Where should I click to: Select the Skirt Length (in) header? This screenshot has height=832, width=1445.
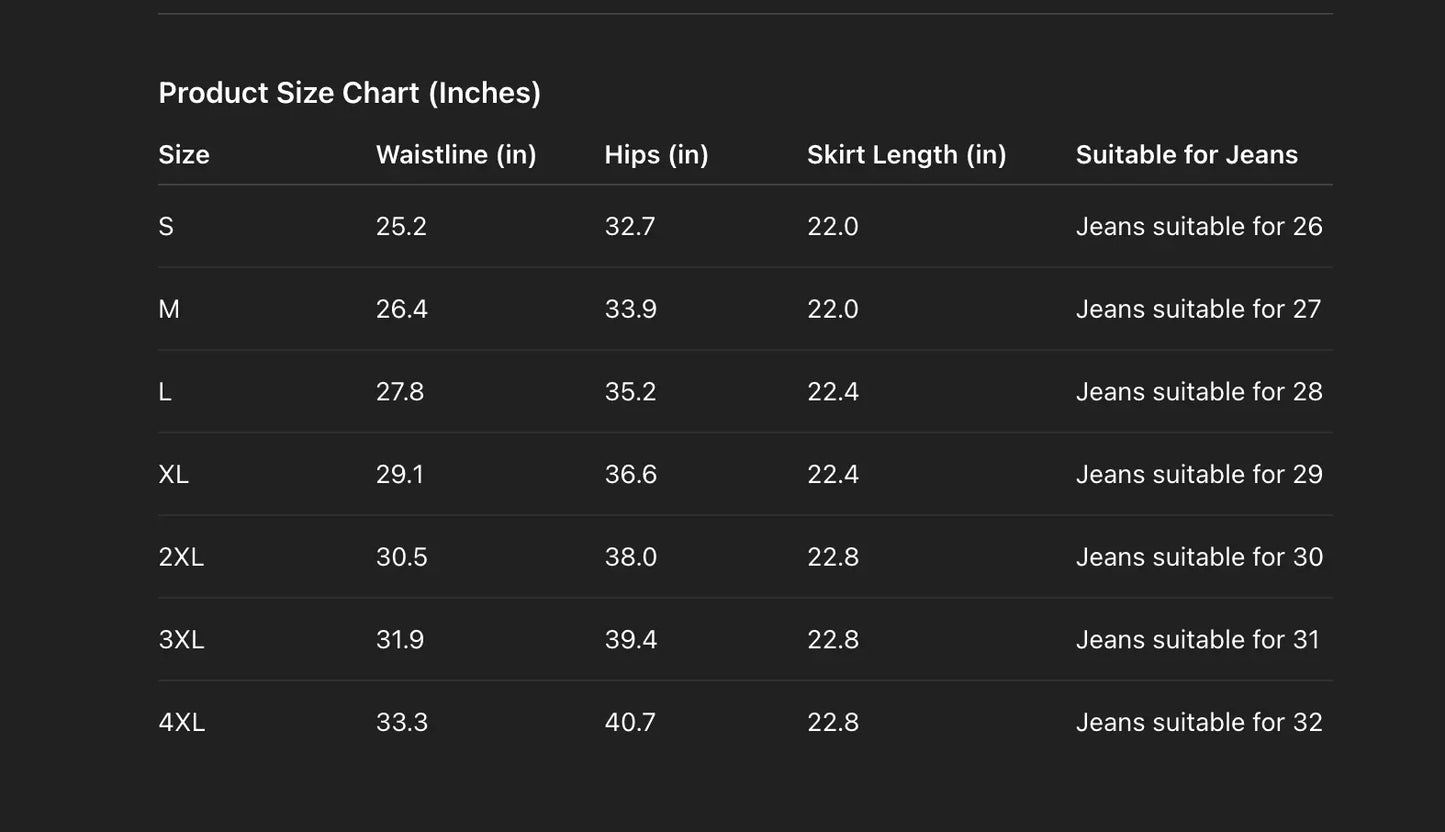[906, 155]
